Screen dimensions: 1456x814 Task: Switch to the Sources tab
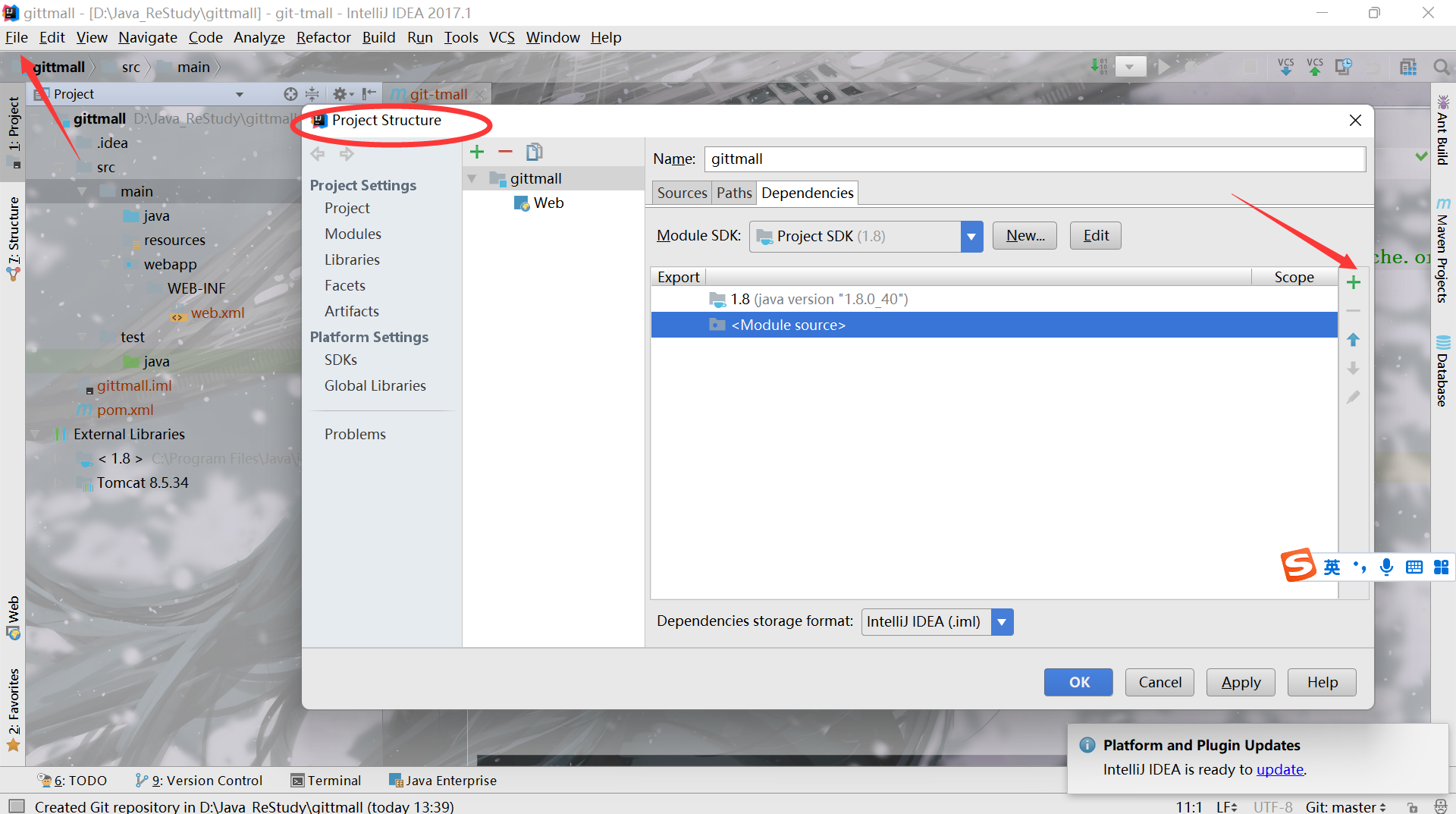[682, 193]
